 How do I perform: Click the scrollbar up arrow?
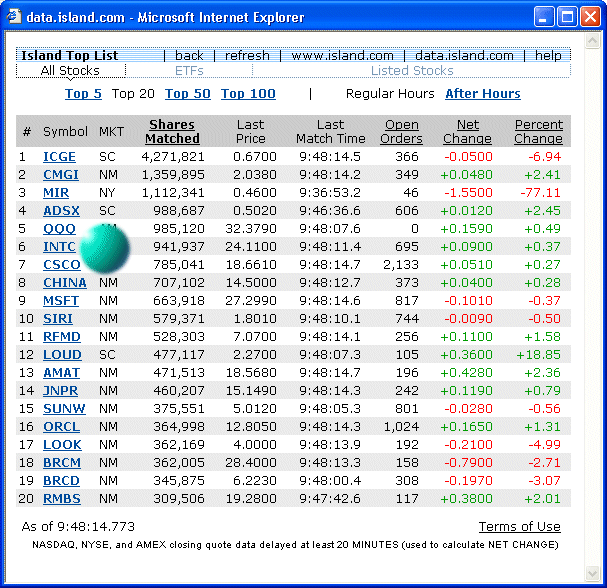(x=593, y=40)
